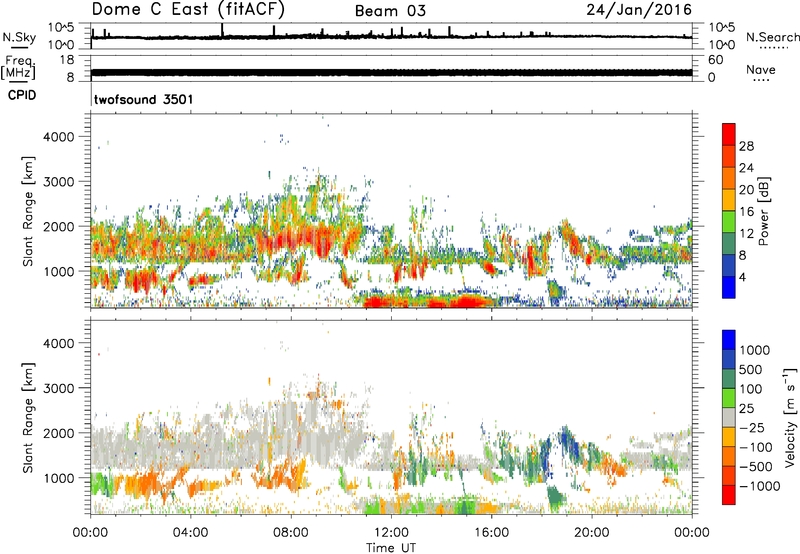Image resolution: width=800 pixels, height=554 pixels.
Task: Click the "Power [dB]" colorbar title
Action: click(763, 211)
